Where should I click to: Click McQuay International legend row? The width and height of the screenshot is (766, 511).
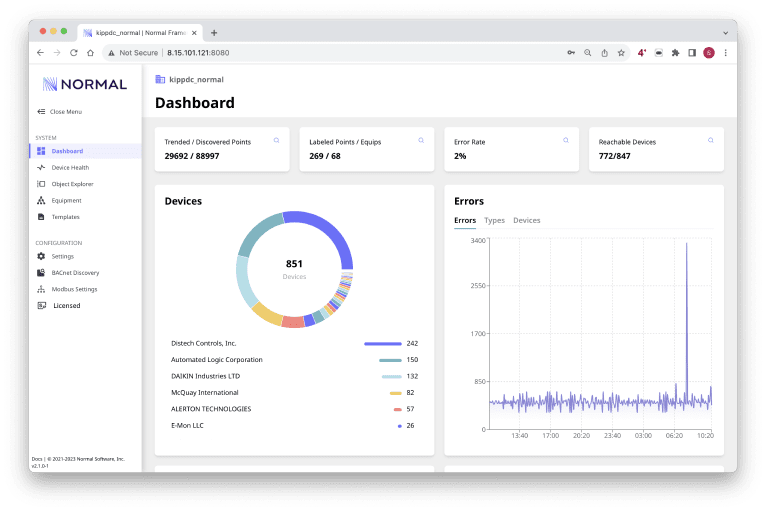pos(295,393)
